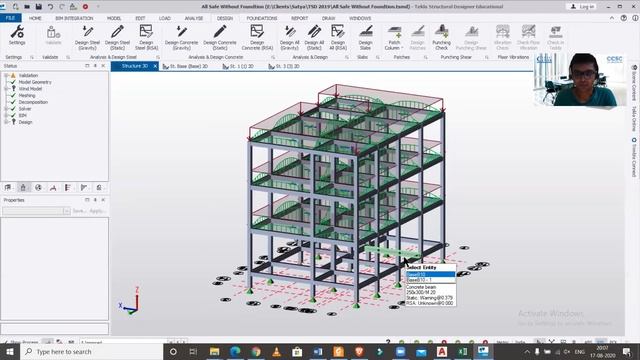Image resolution: width=640 pixels, height=360 pixels.
Task: Click the Validate ribbon icon
Action: tap(53, 35)
